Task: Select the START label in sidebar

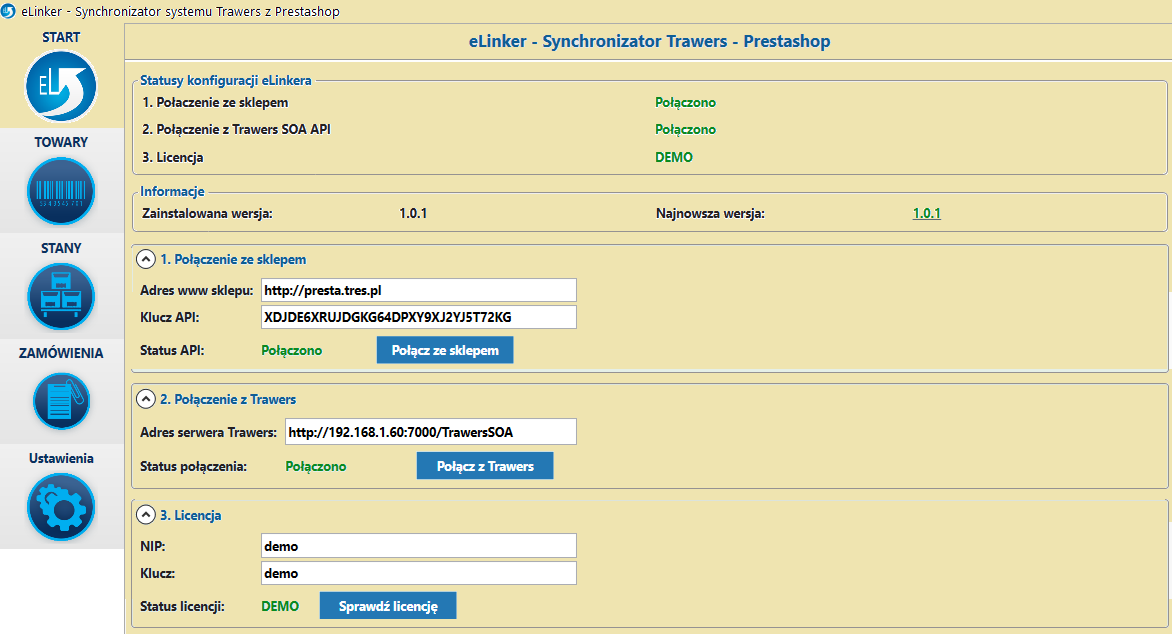Action: (61, 37)
